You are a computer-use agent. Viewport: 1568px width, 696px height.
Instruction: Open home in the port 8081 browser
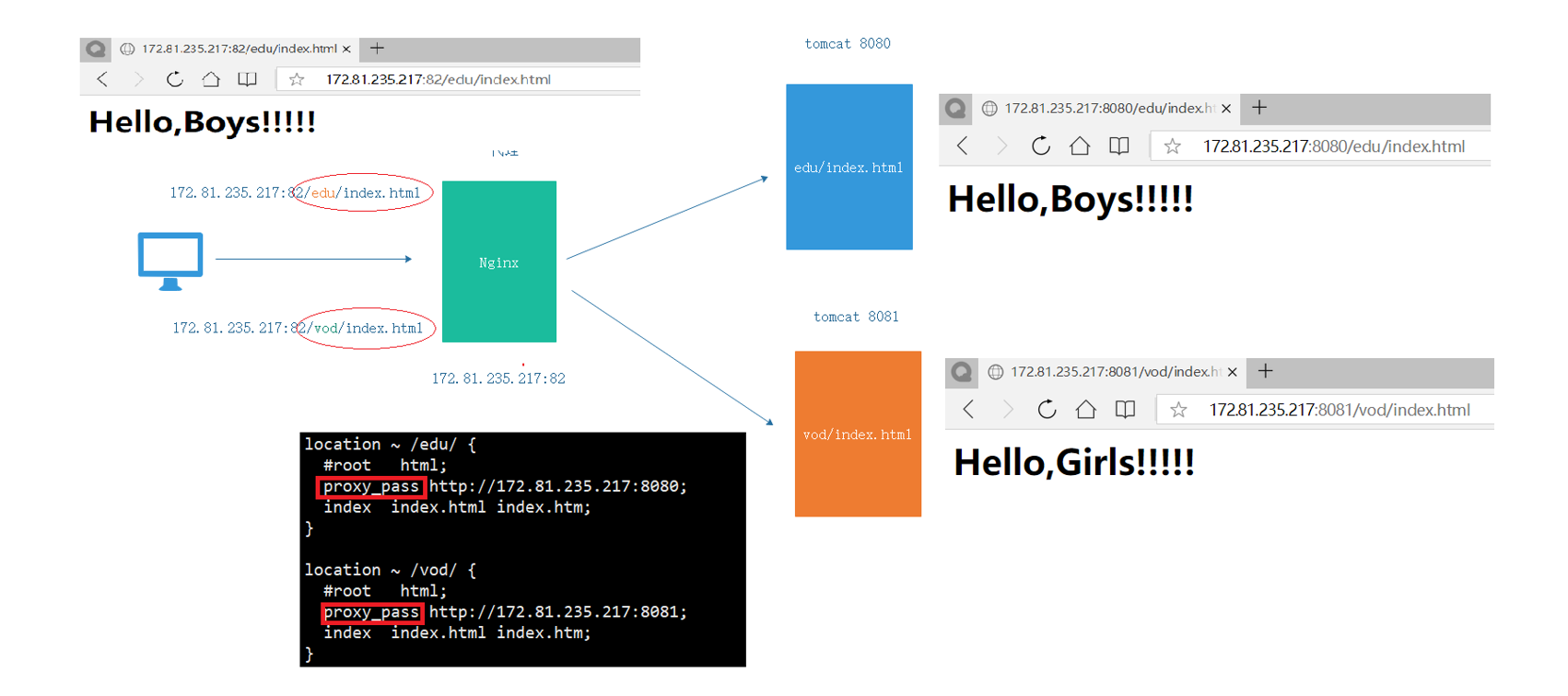coord(1085,409)
